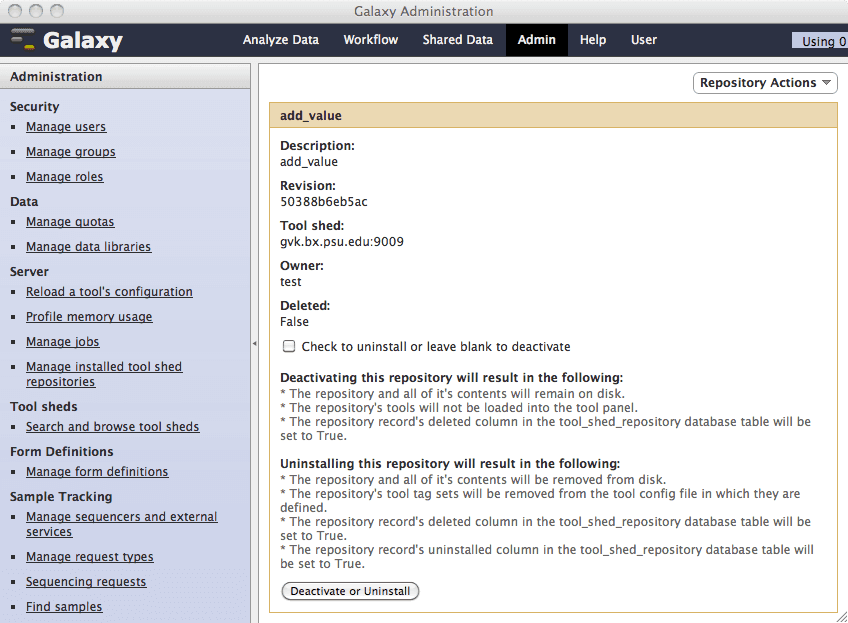848x623 pixels.
Task: Open the Workflow menu
Action: point(370,40)
